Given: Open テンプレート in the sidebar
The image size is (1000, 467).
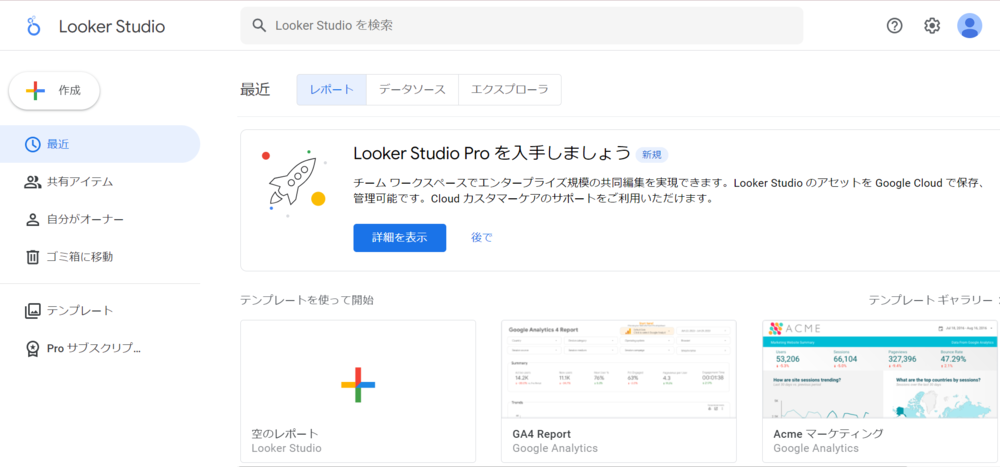Looking at the screenshot, I should (x=99, y=311).
